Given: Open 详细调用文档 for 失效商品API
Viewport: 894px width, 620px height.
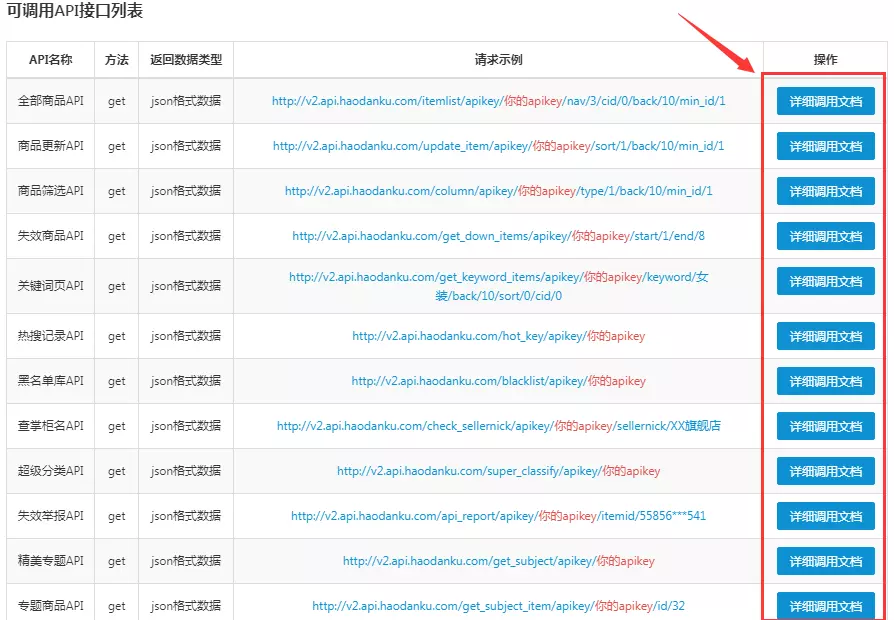Looking at the screenshot, I should 825,236.
